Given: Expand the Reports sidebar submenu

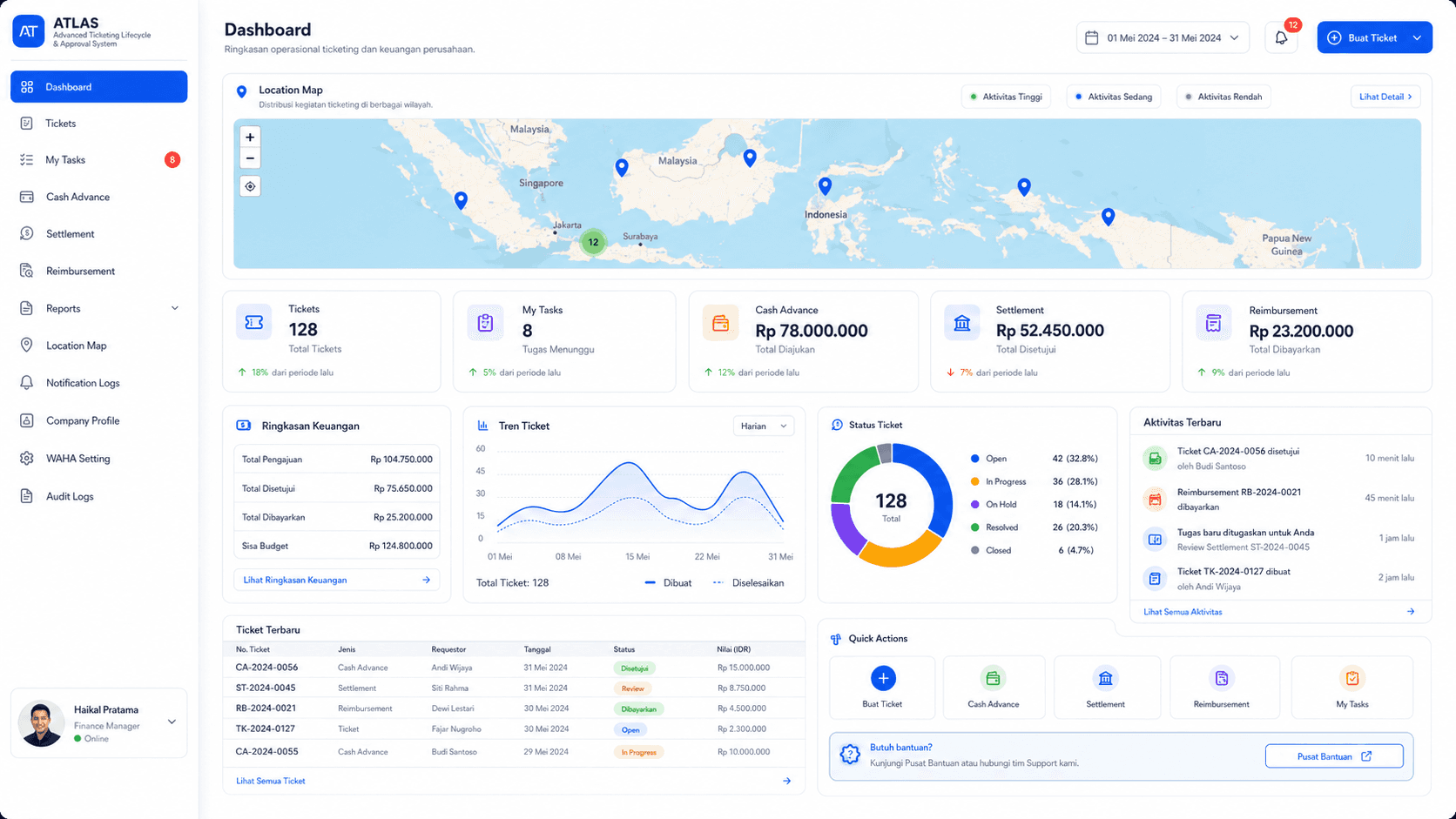Looking at the screenshot, I should [175, 308].
